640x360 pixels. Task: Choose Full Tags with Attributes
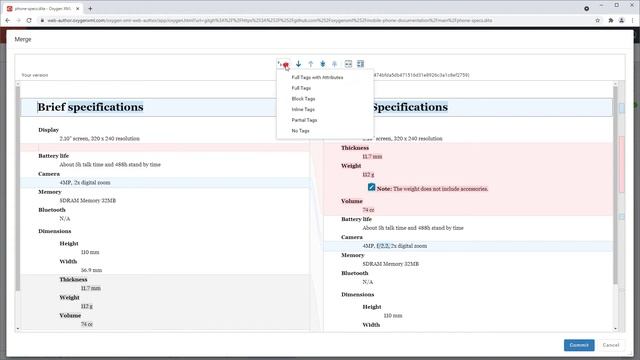[x=317, y=78]
